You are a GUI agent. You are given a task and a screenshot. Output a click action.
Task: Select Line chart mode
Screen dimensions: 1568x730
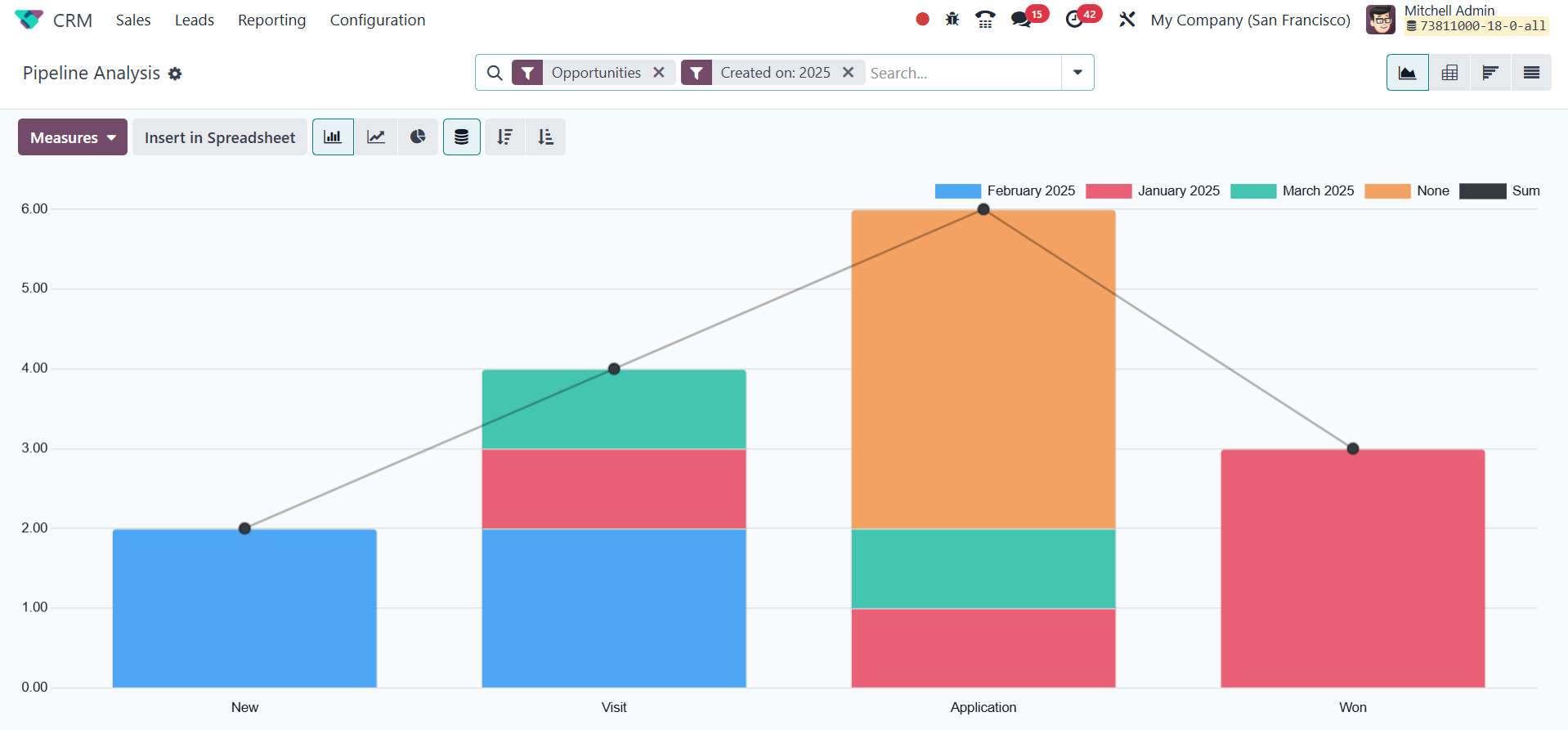376,137
